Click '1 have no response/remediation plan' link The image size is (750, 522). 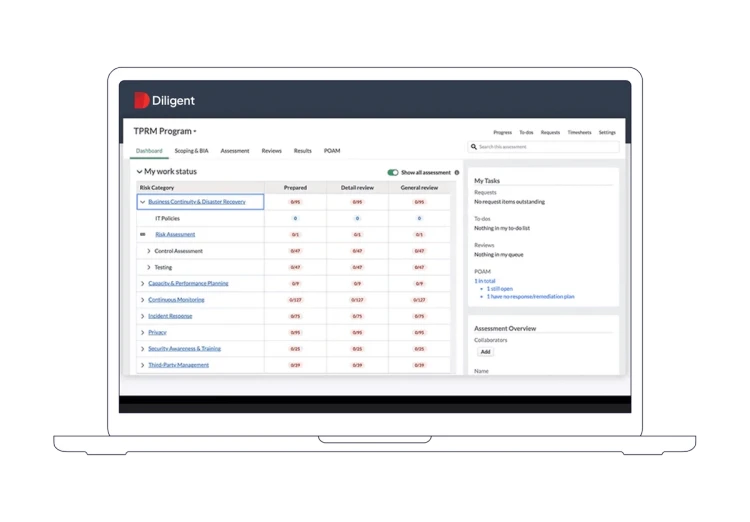tap(530, 297)
